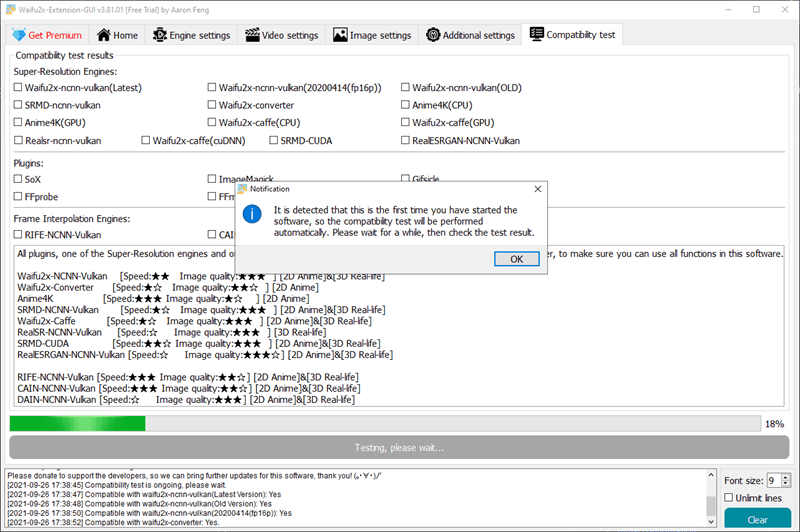Click the Video settings clapperboard icon
Viewport: 800px width, 532px height.
click(x=252, y=35)
